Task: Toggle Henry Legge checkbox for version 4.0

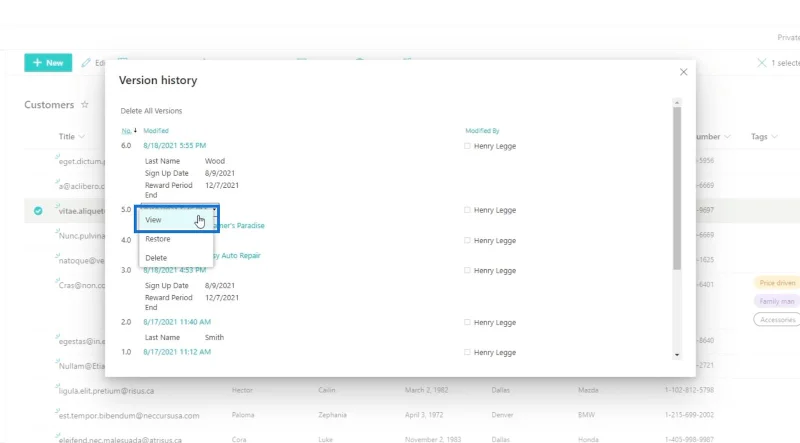Action: click(467, 240)
